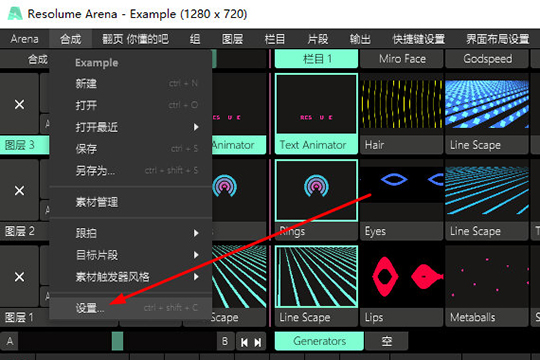The height and width of the screenshot is (360, 540).
Task: Snap the crossfader to side B
Action: (225, 341)
